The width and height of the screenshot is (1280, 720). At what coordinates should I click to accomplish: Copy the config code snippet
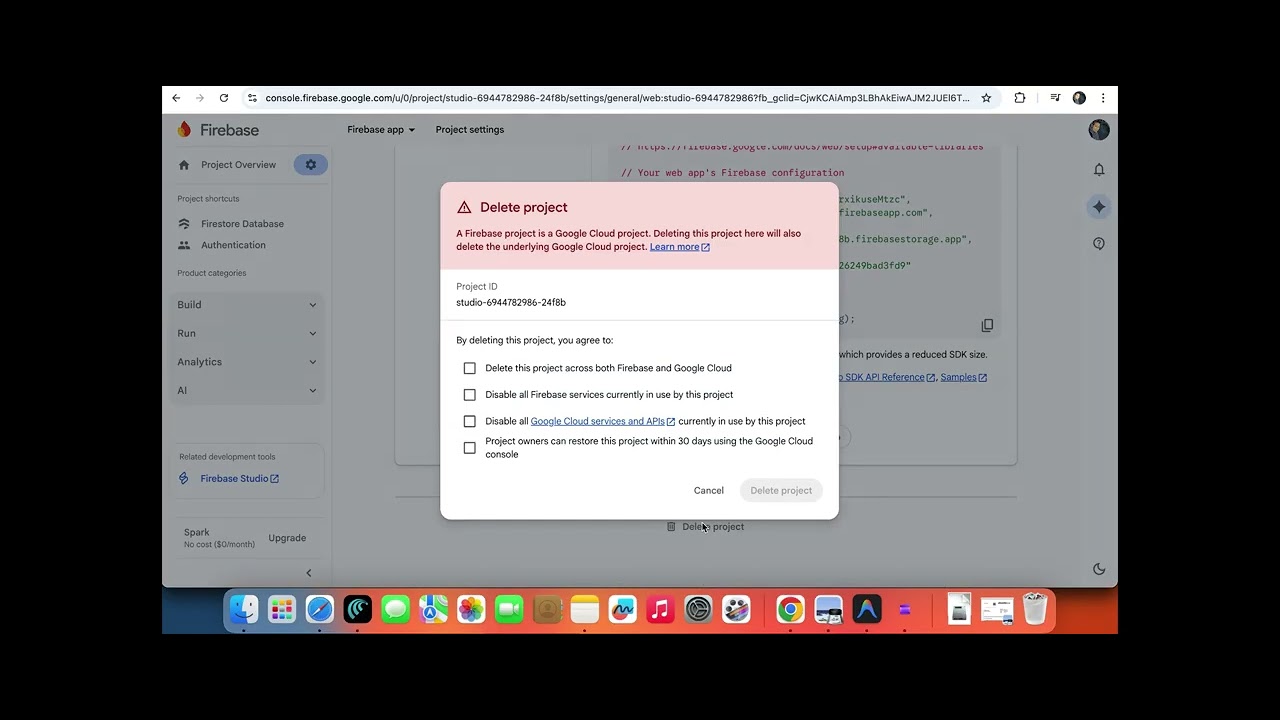click(987, 325)
